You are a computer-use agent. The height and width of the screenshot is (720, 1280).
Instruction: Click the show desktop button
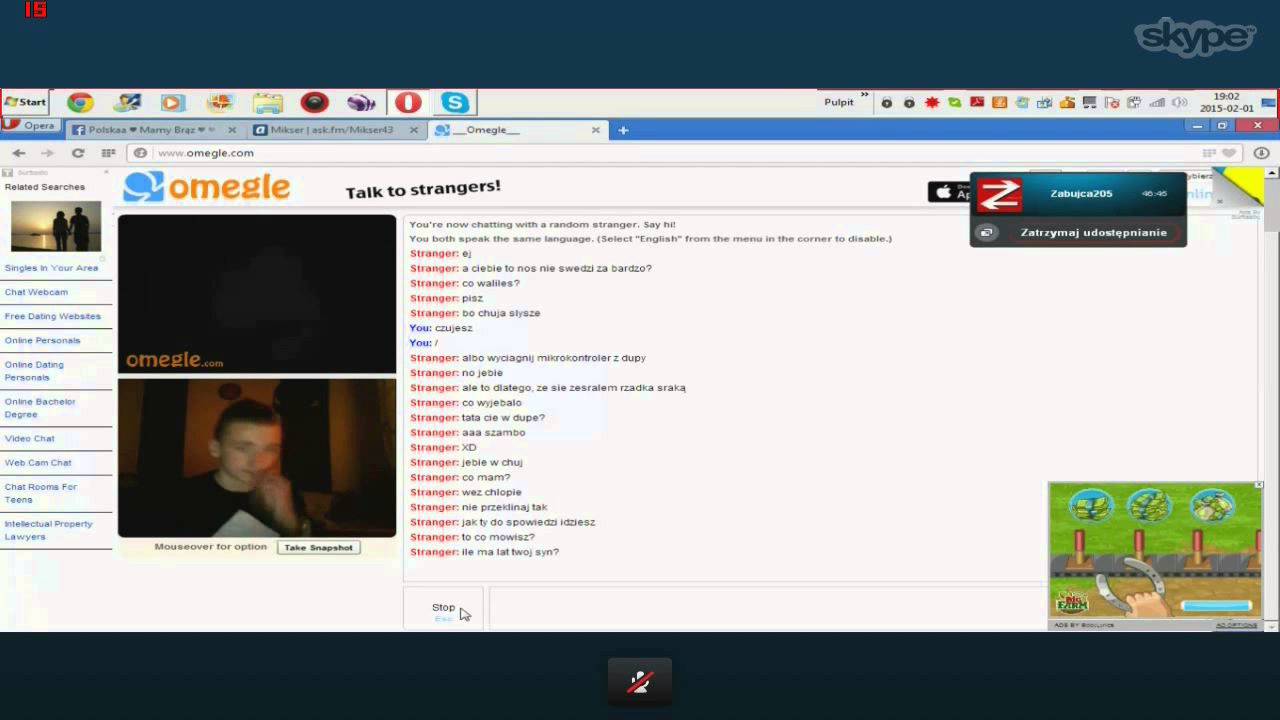point(1269,102)
